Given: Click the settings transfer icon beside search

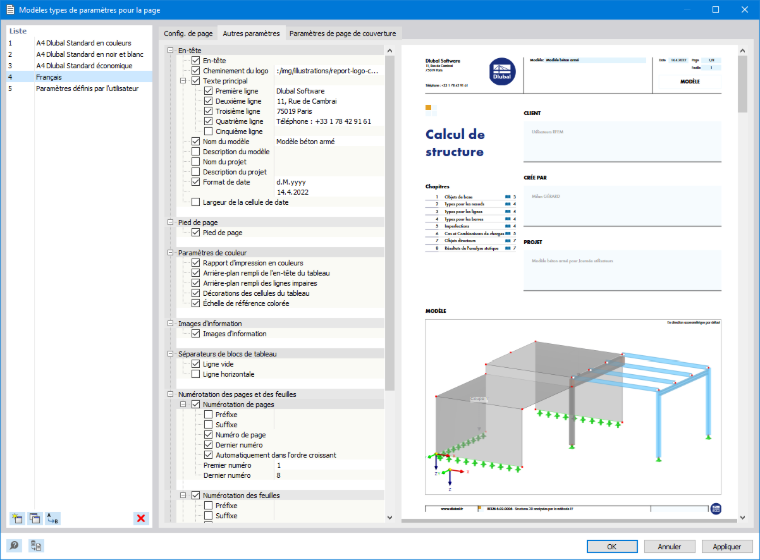Looking at the screenshot, I should [36, 546].
